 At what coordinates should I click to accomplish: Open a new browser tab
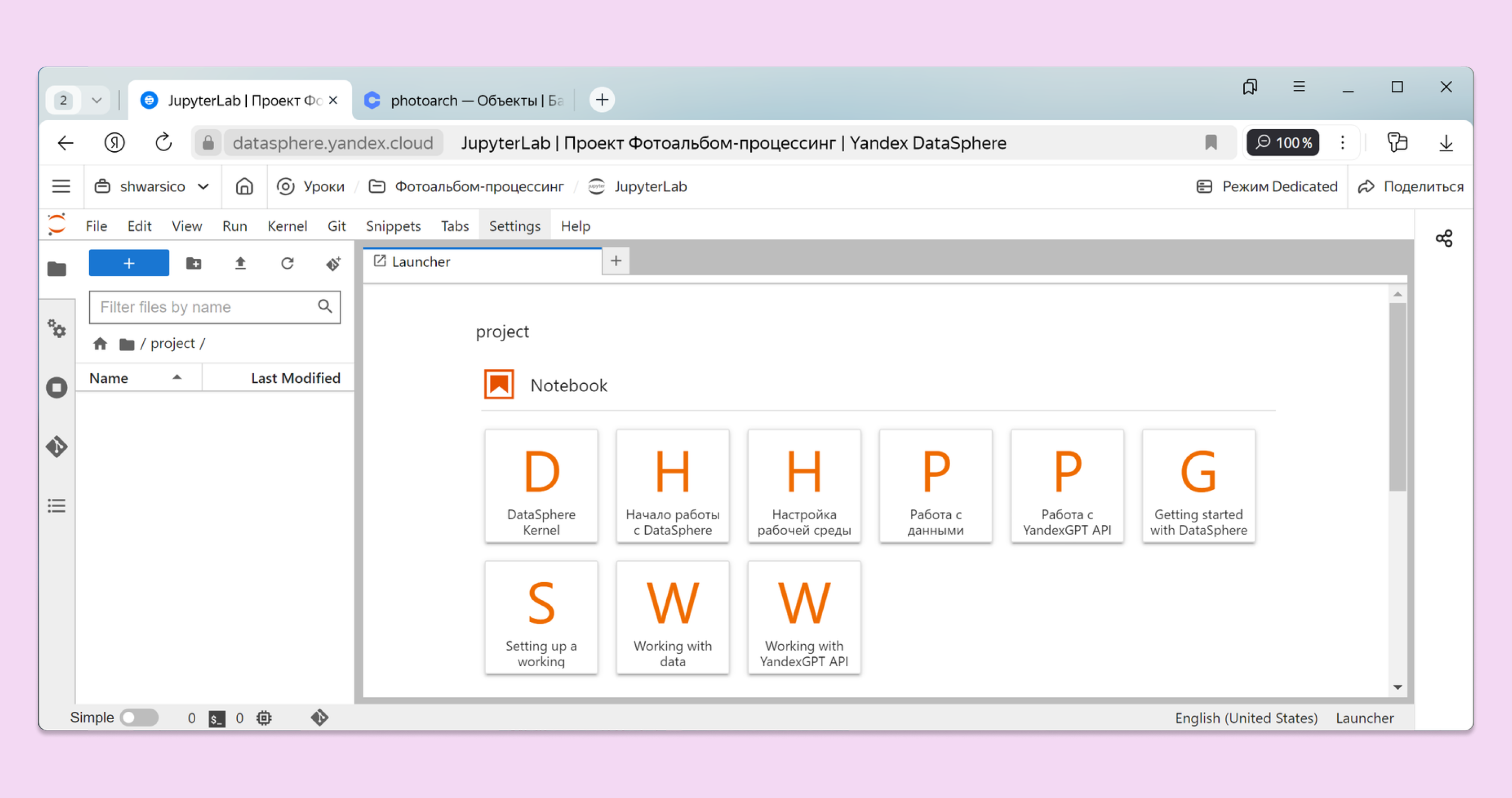click(602, 100)
